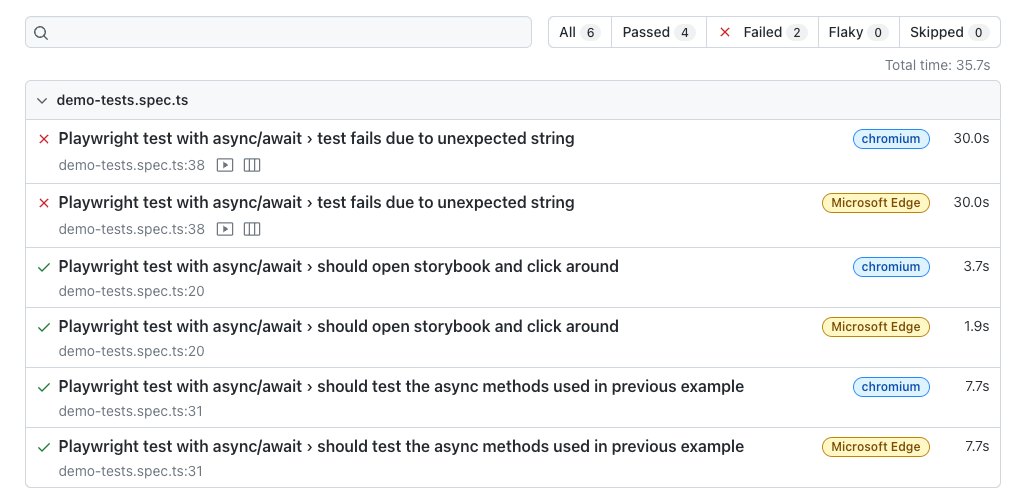This screenshot has height=503, width=1016.
Task: Open video for chromium failed test
Action: 226,165
